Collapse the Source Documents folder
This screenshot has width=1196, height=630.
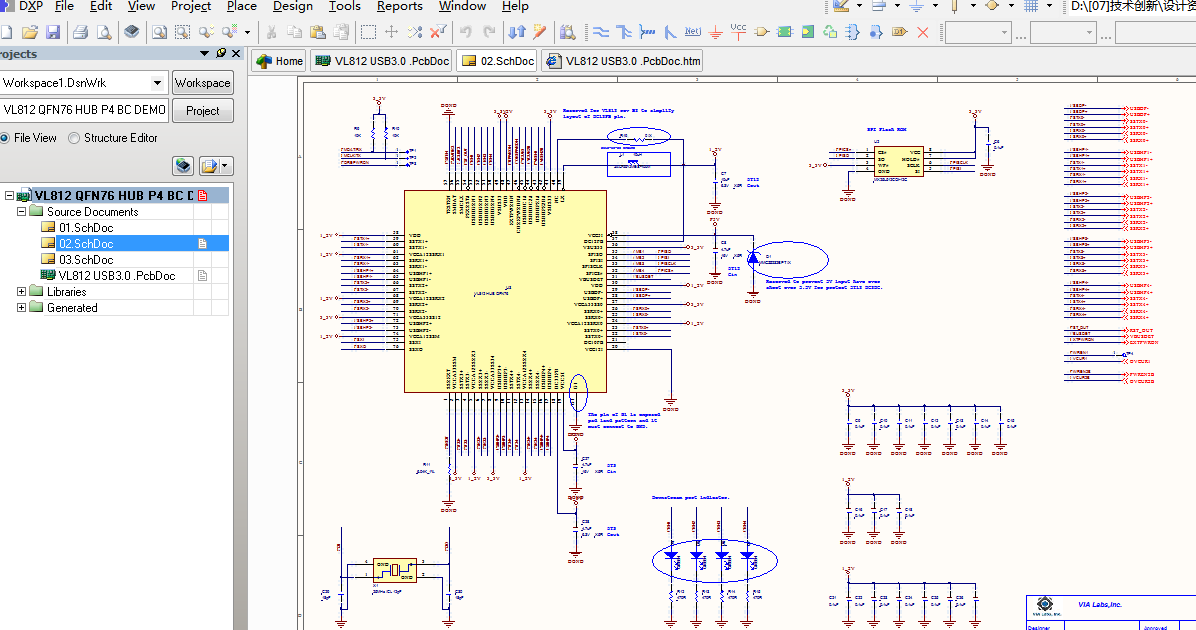[21, 211]
